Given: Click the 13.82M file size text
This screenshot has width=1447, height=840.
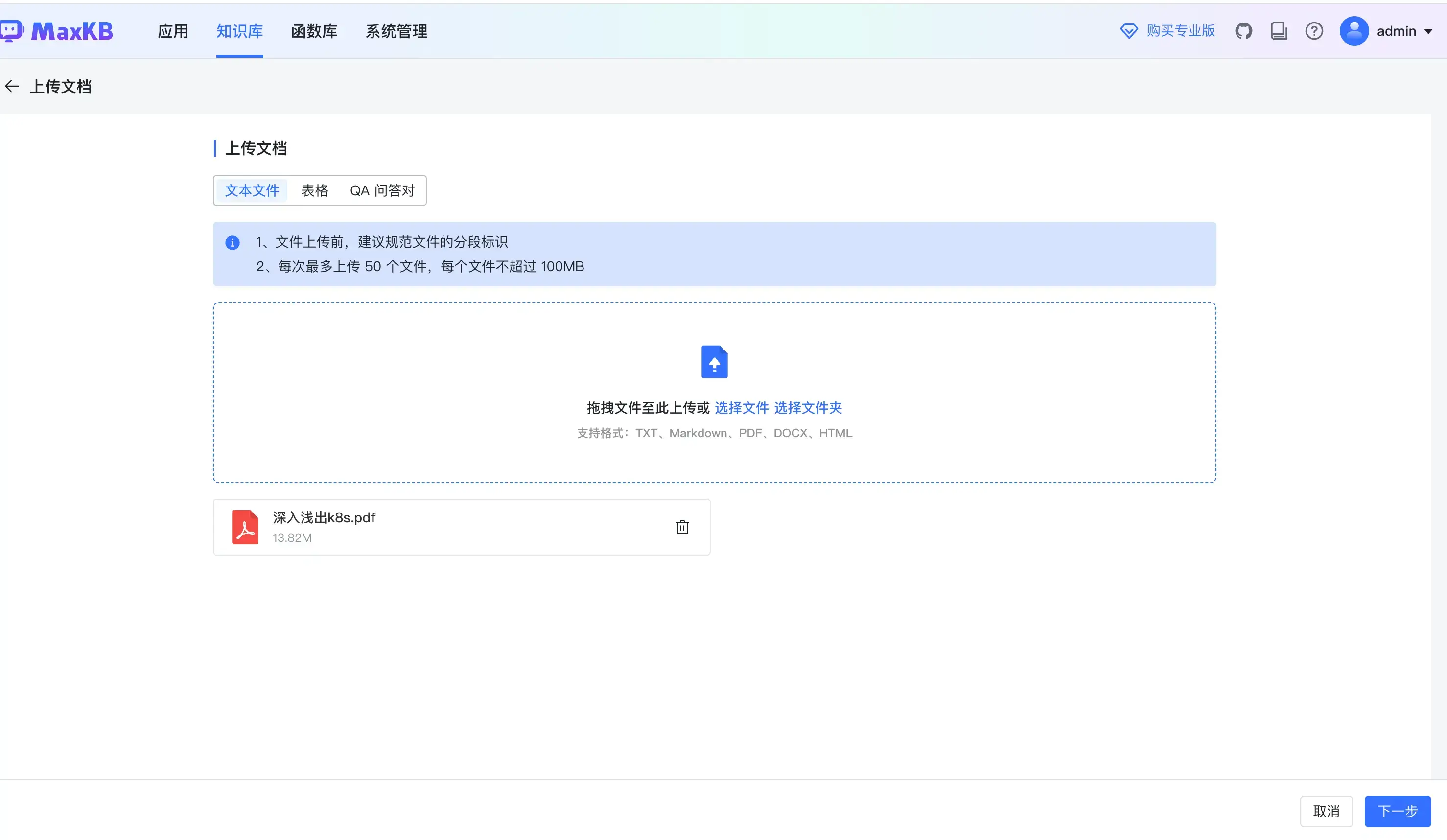Looking at the screenshot, I should coord(292,538).
